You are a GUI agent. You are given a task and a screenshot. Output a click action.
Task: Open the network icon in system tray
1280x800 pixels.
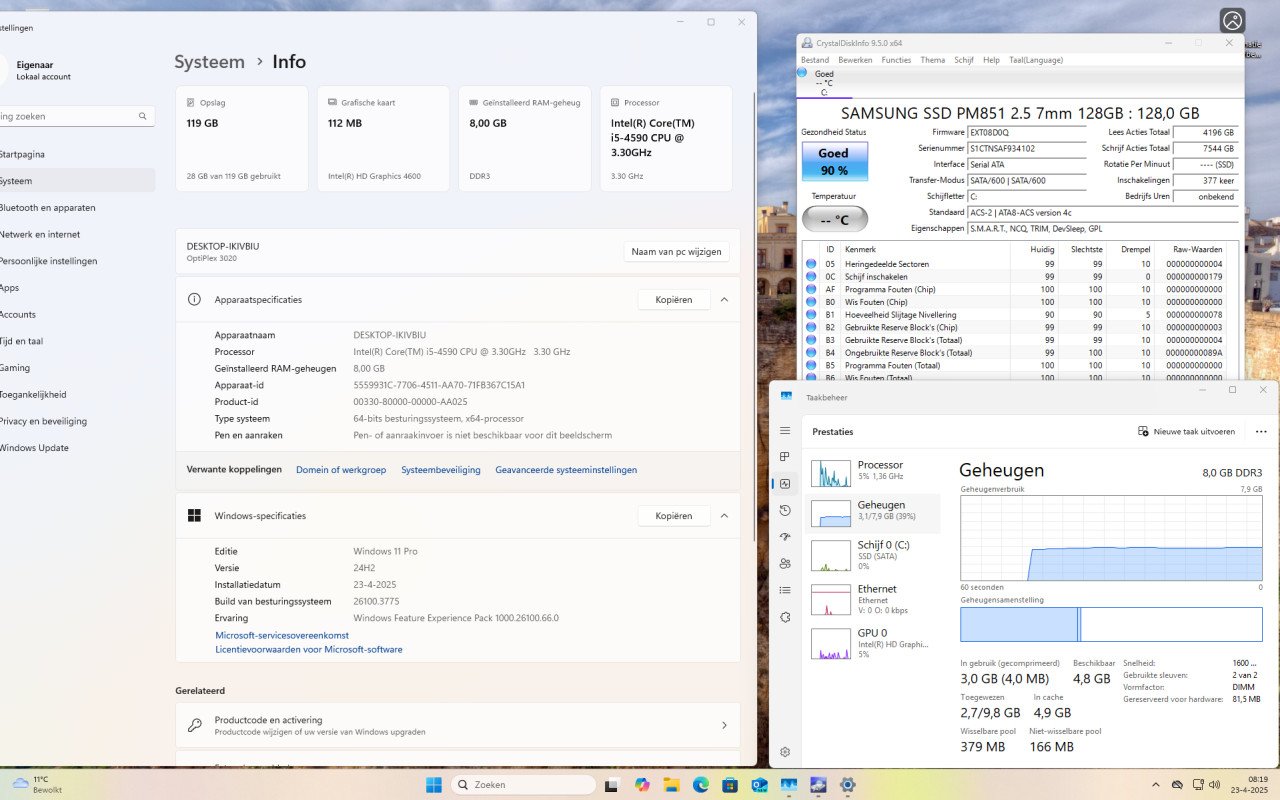[1196, 785]
